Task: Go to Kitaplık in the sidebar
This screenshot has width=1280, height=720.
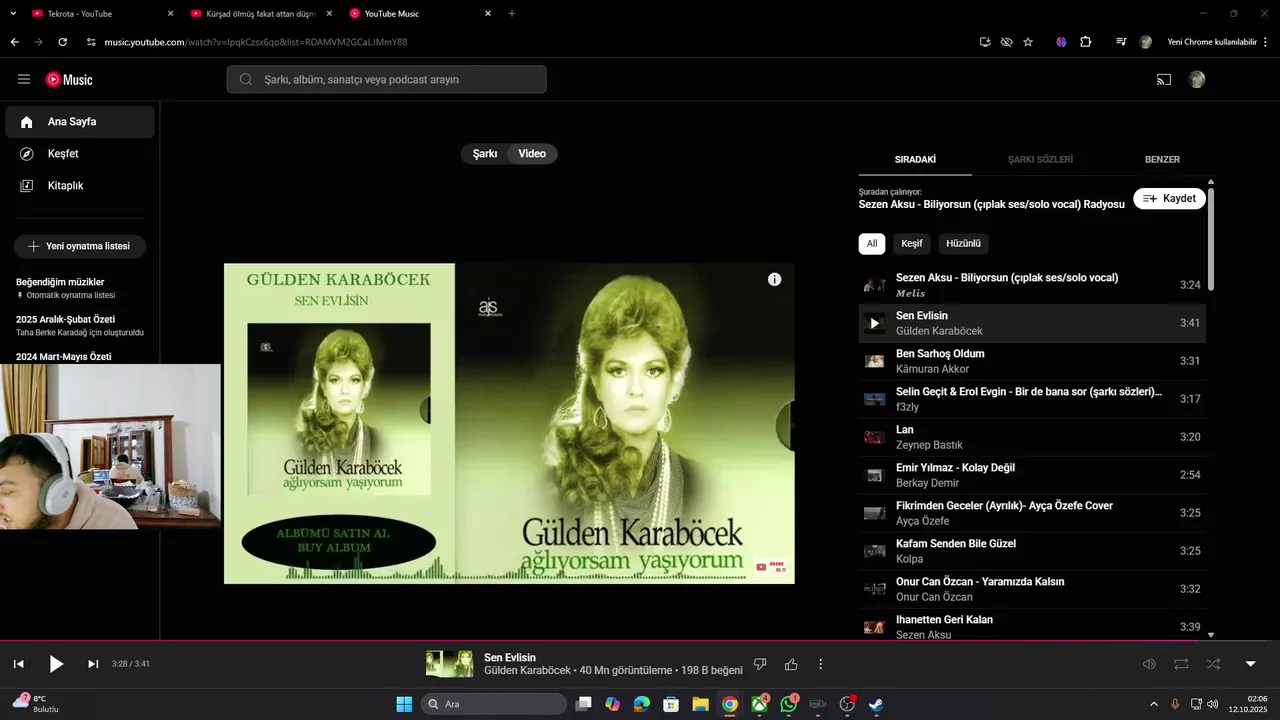Action: click(80, 186)
